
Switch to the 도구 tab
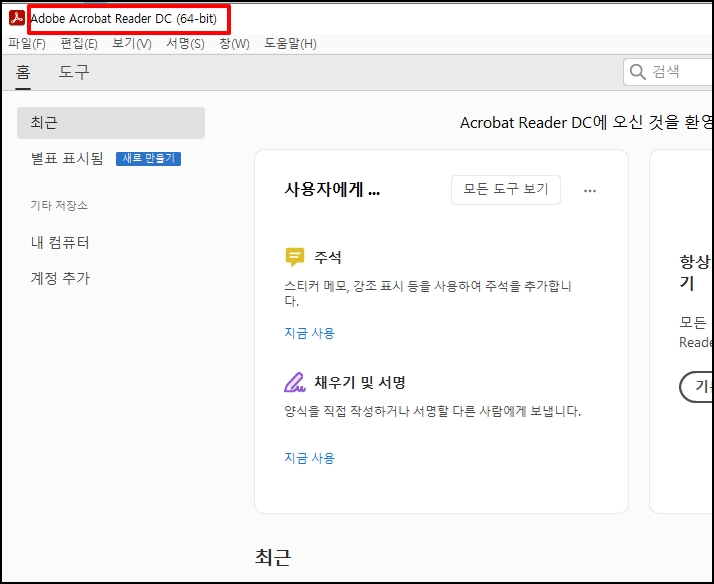coord(74,72)
